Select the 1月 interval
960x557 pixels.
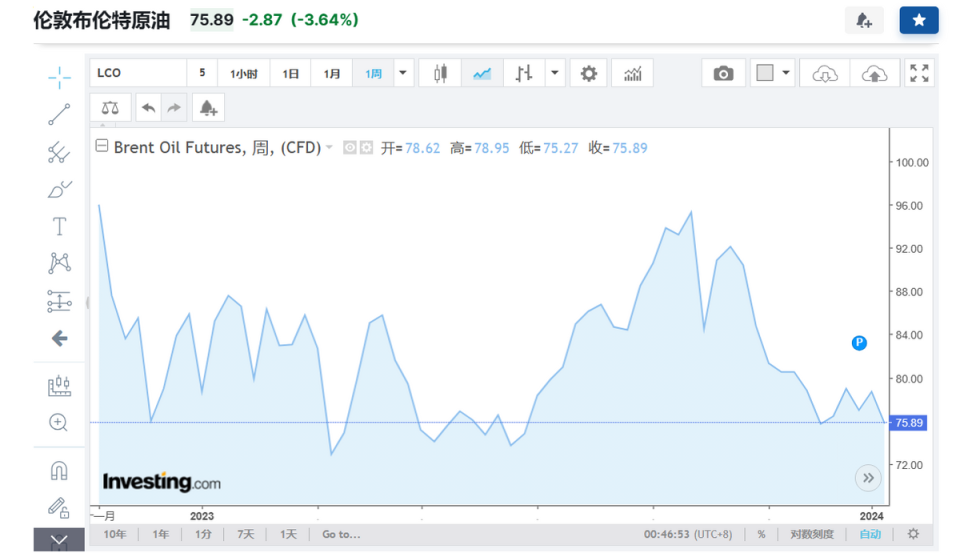332,73
